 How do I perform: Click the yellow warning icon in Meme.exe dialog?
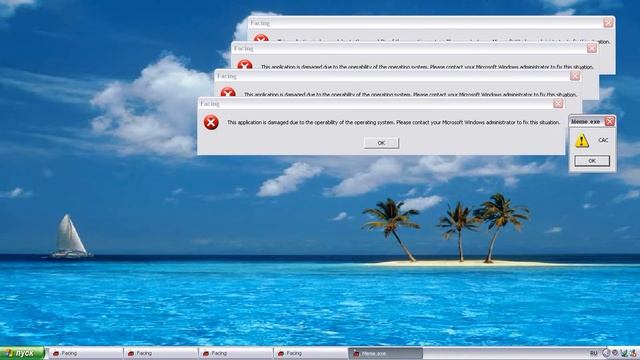point(582,140)
